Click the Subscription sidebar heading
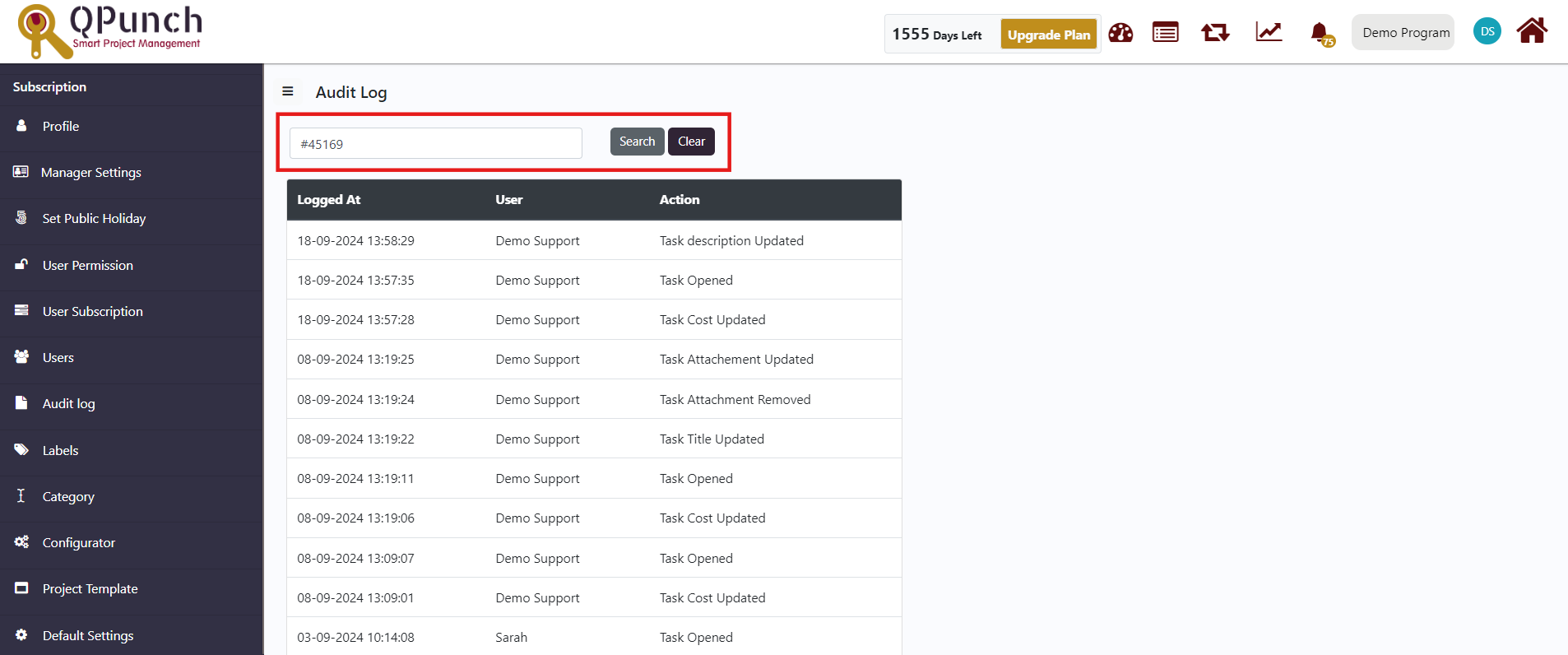The width and height of the screenshot is (1568, 655). (x=49, y=86)
